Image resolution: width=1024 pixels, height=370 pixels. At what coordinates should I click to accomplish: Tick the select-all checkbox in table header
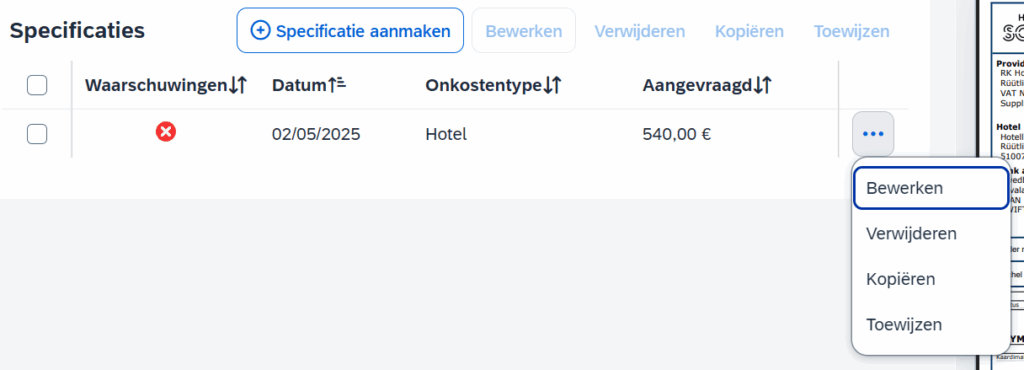tap(37, 85)
